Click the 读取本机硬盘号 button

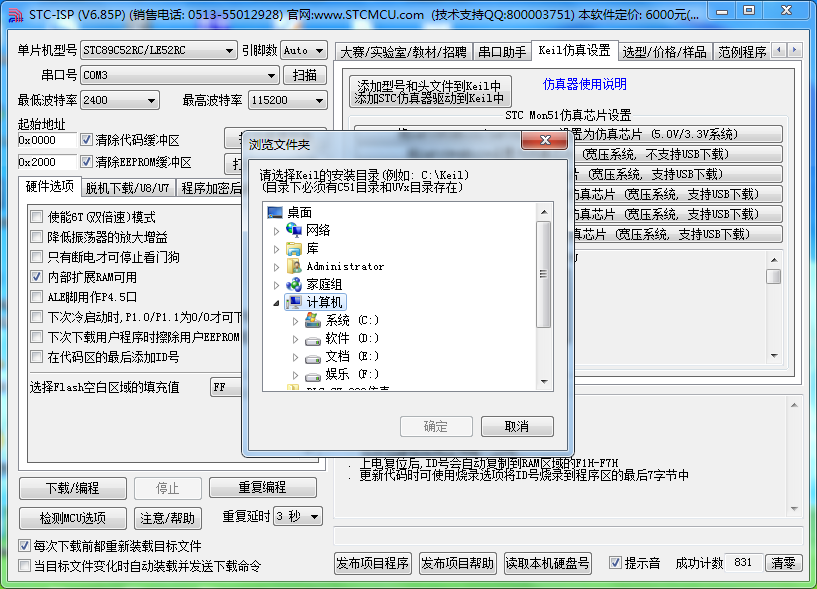pos(548,563)
